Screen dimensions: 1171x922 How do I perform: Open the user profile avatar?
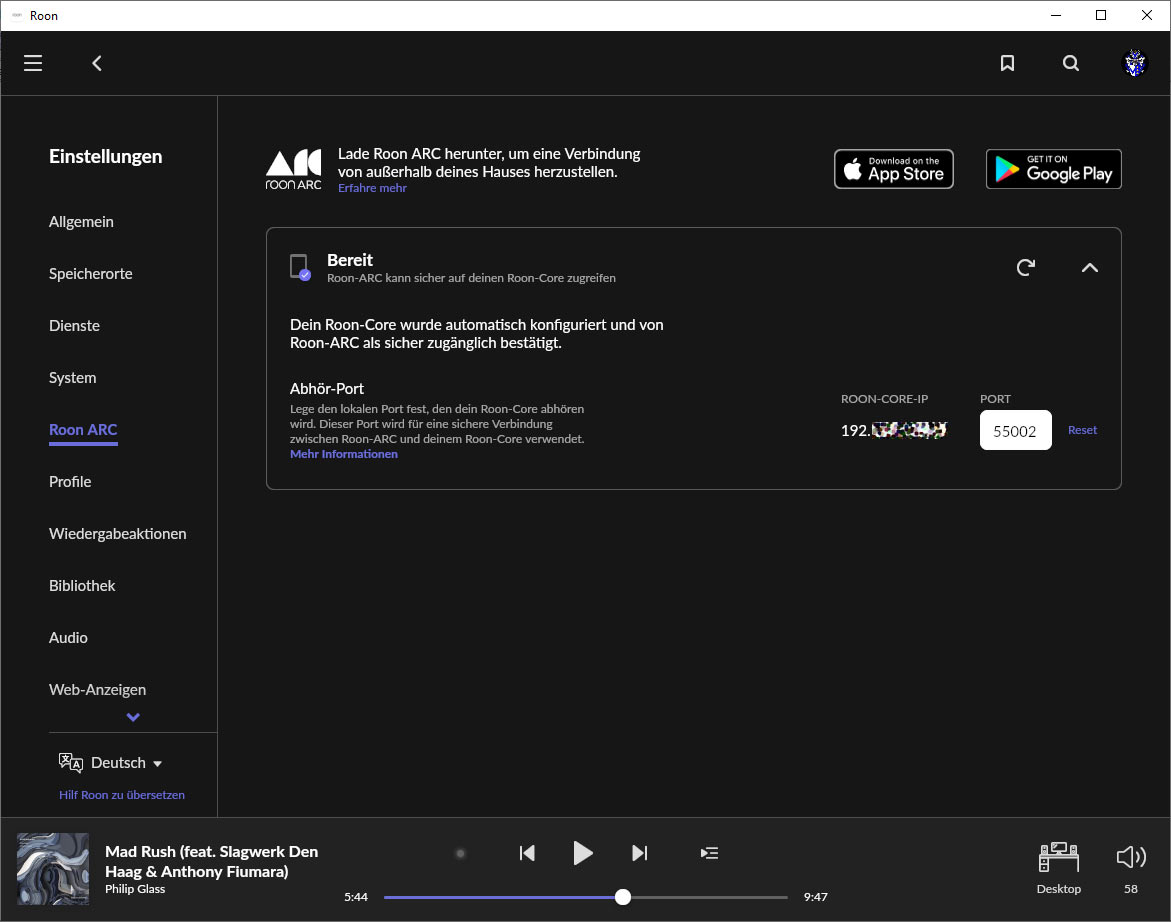pos(1135,63)
